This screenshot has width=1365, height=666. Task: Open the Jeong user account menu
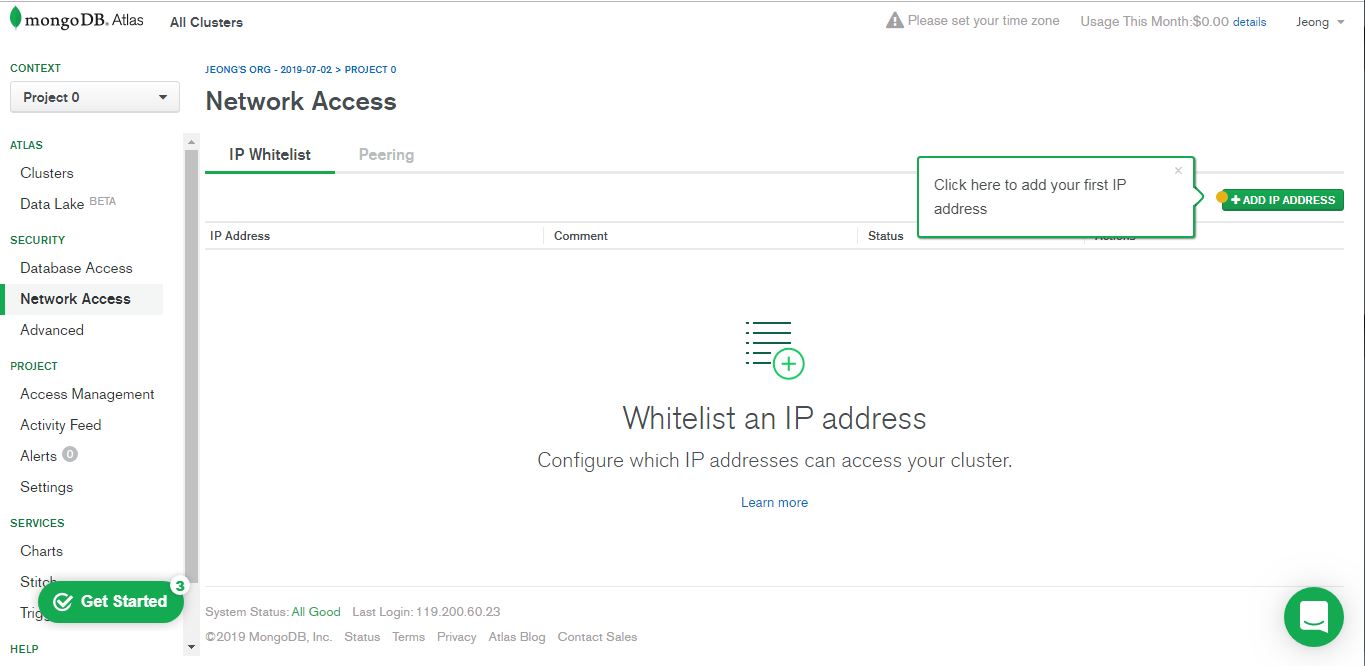click(1320, 22)
